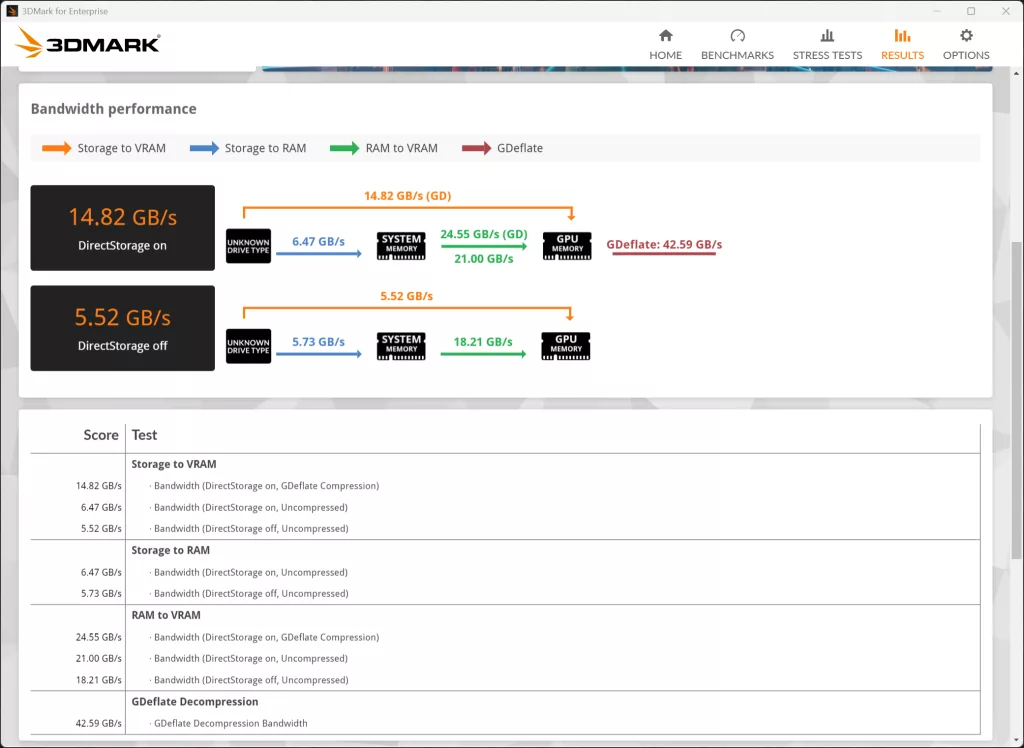Click RAM to VRAM DirectStorage off Uncompressed row
Screen dimensions: 1024x748
tap(505, 680)
